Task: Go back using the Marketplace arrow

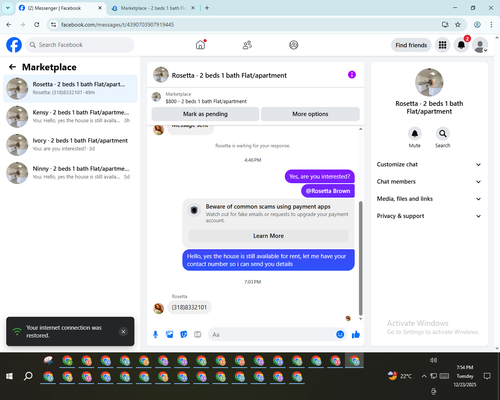Action: (x=12, y=67)
